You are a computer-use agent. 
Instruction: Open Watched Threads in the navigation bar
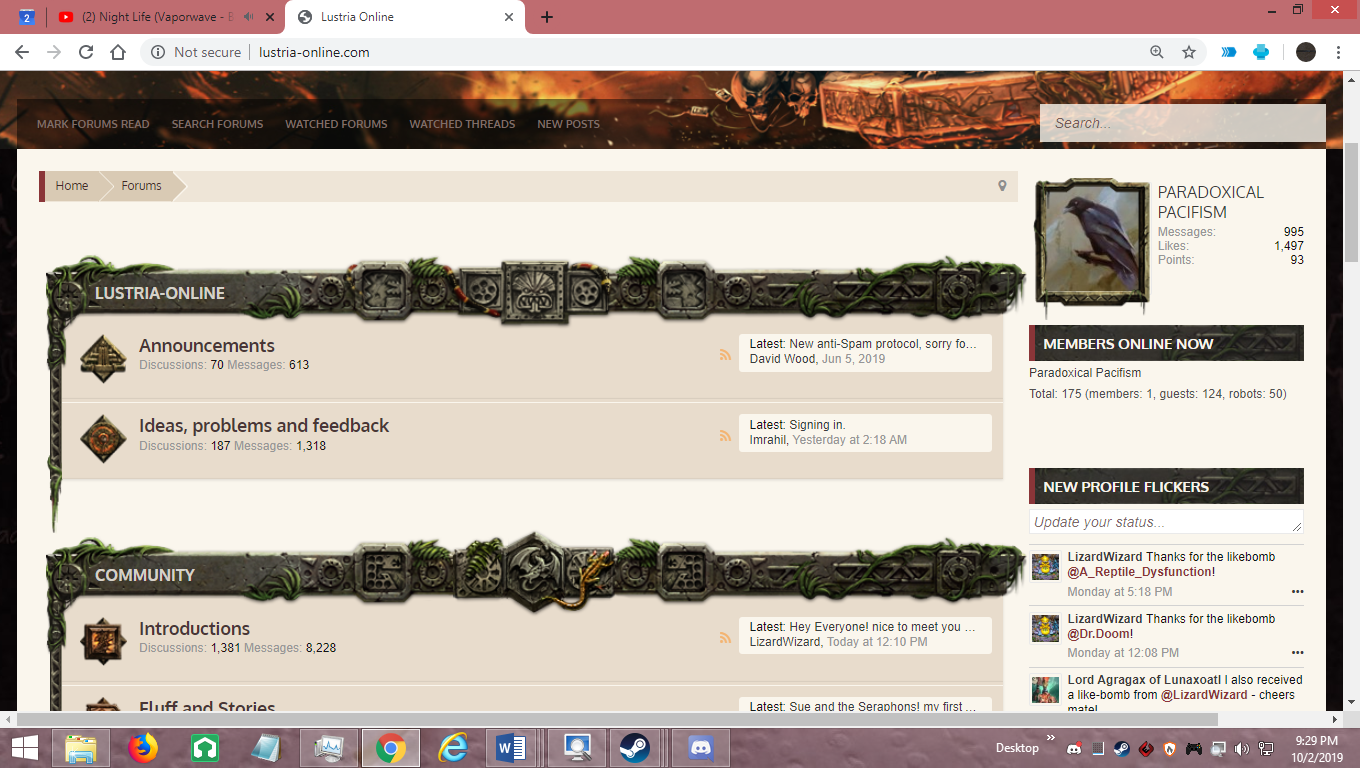pos(462,124)
